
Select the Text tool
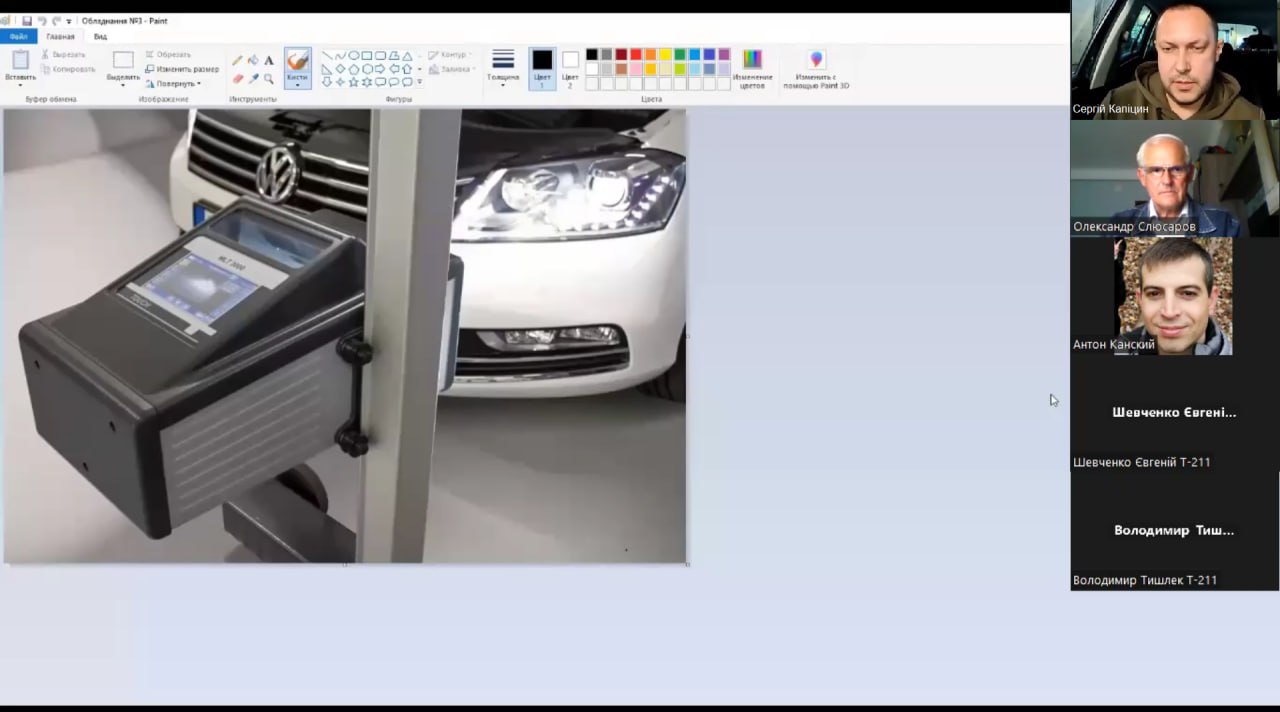pyautogui.click(x=269, y=60)
